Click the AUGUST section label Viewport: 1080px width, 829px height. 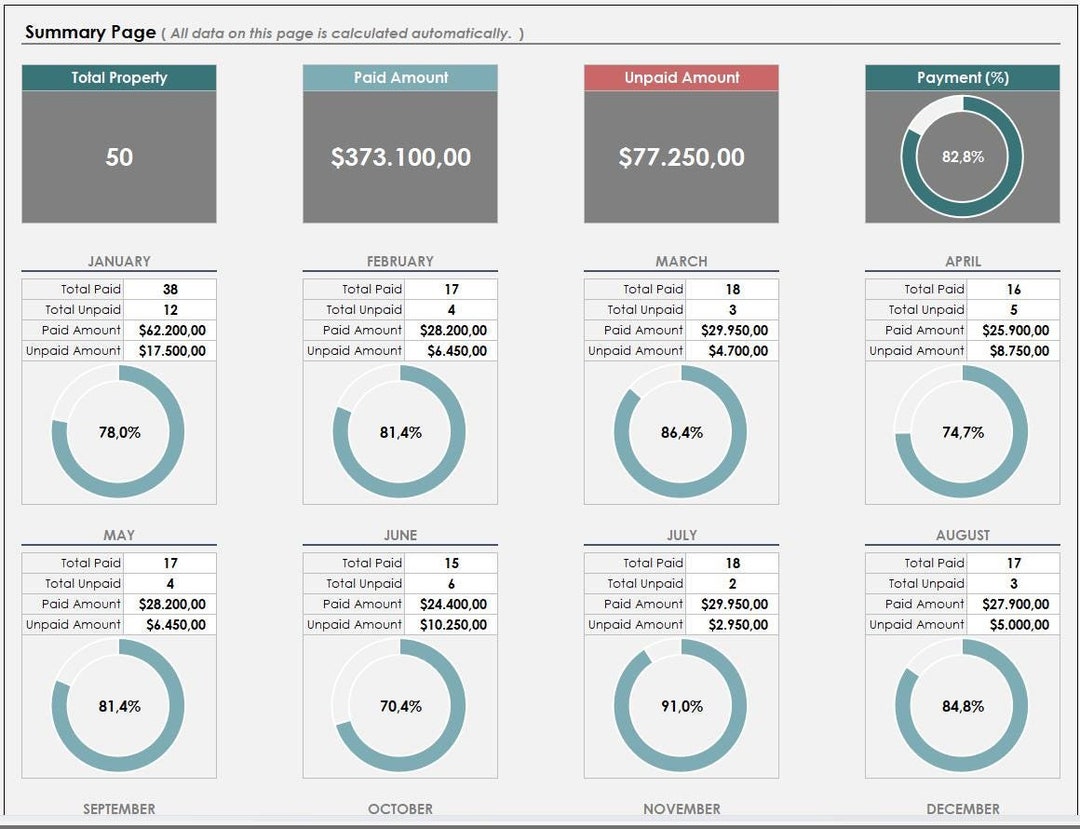pyautogui.click(x=961, y=534)
